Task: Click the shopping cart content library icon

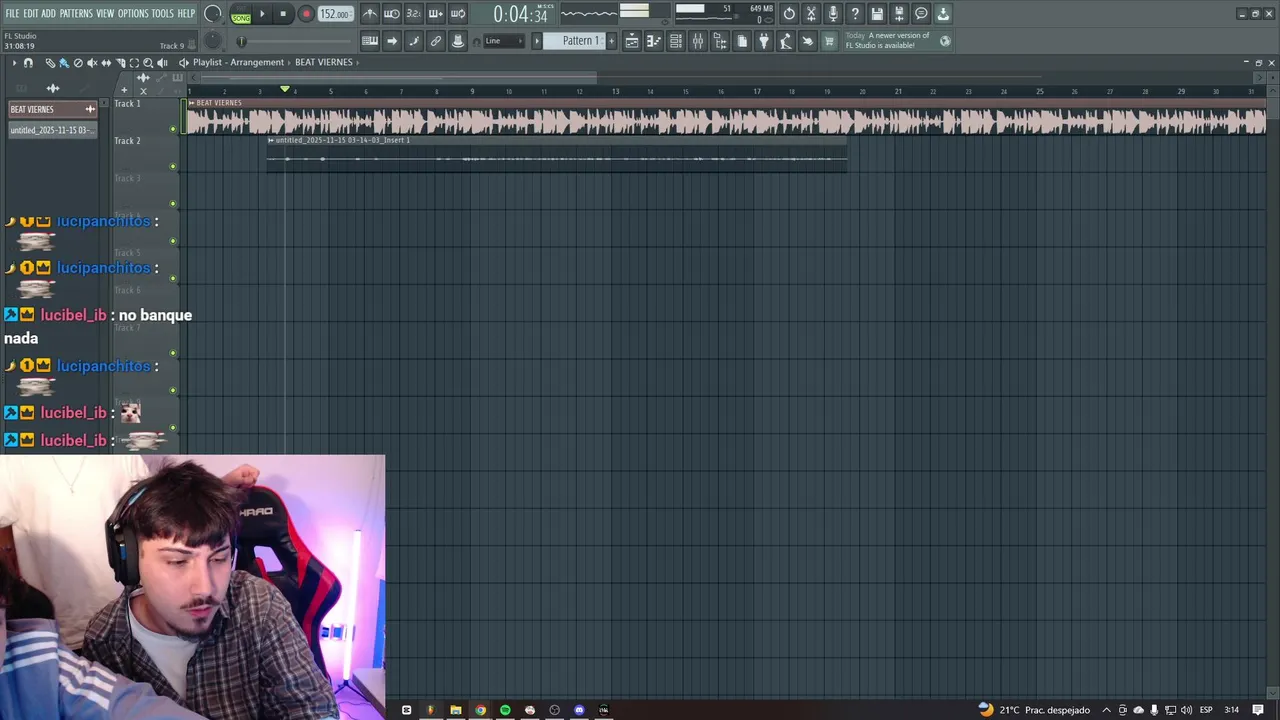Action: 829,41
